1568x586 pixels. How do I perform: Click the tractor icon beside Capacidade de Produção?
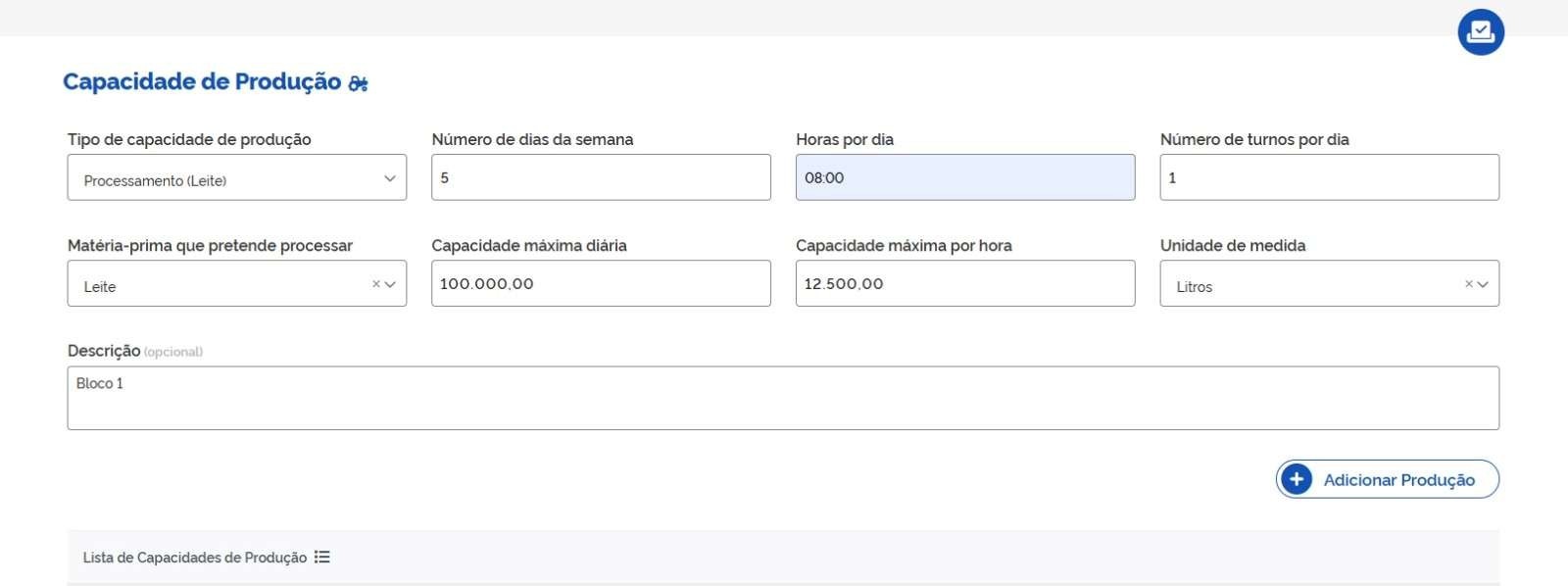359,83
